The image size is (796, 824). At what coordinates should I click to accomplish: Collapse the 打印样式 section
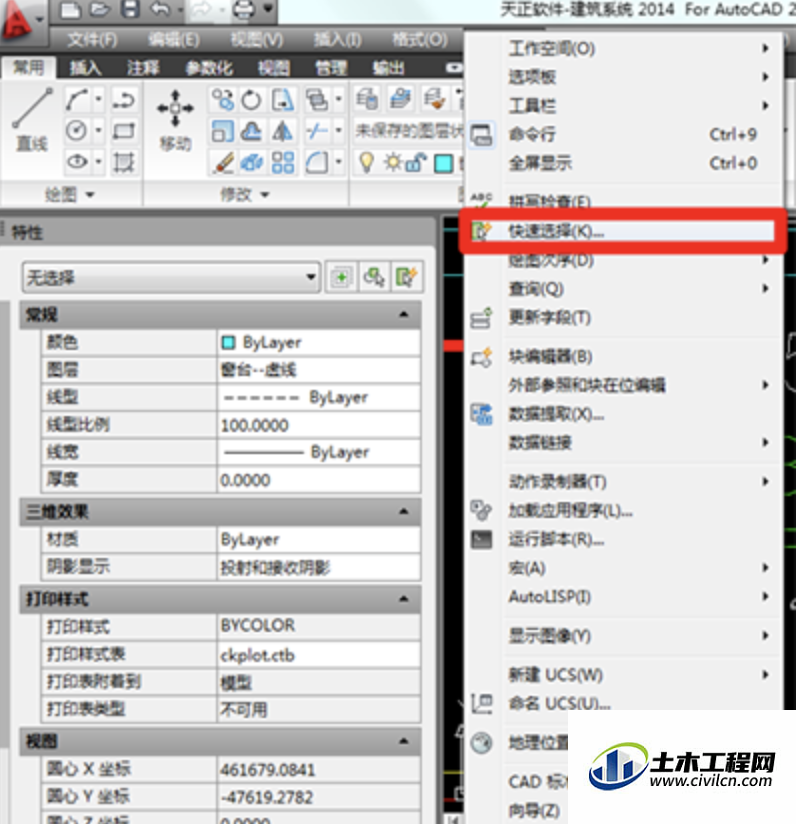click(404, 599)
